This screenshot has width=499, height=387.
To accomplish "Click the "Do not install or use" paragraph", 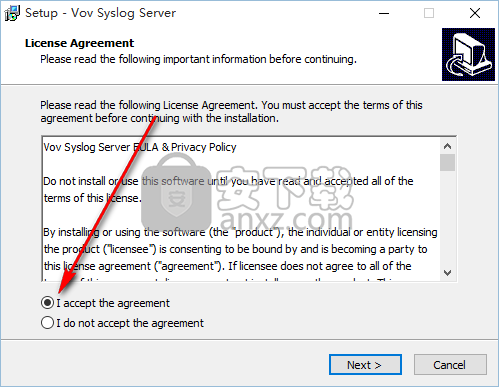I will (x=228, y=190).
